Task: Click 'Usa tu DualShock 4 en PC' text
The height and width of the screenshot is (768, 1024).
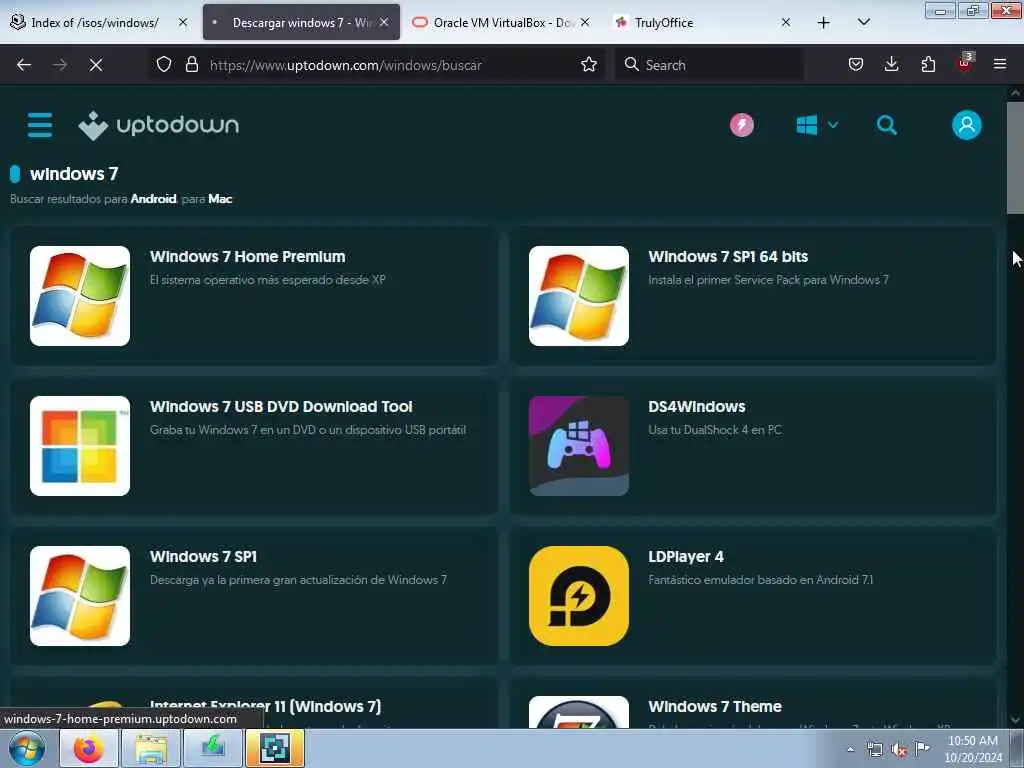Action: tap(714, 430)
